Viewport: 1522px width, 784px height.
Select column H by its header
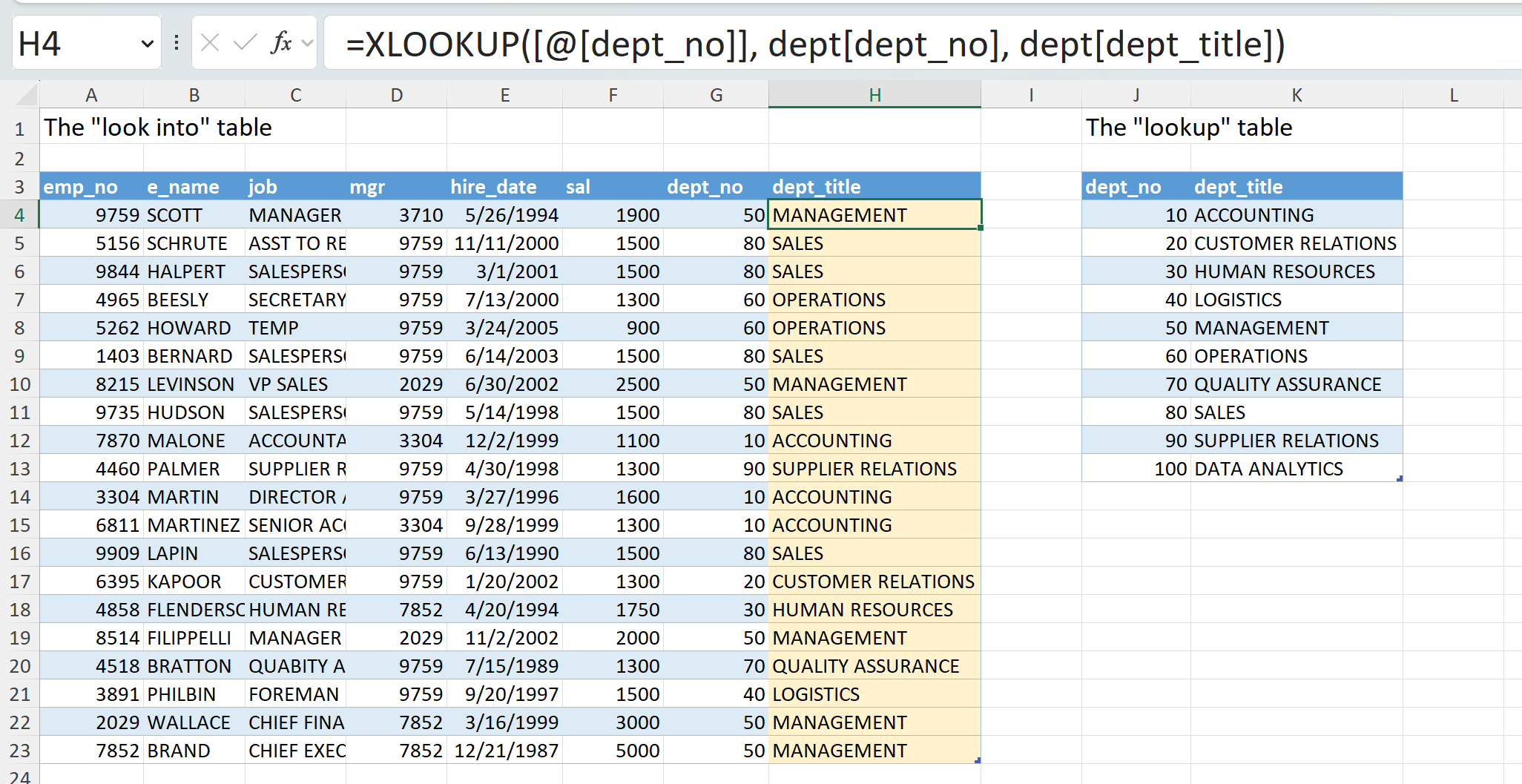[874, 95]
